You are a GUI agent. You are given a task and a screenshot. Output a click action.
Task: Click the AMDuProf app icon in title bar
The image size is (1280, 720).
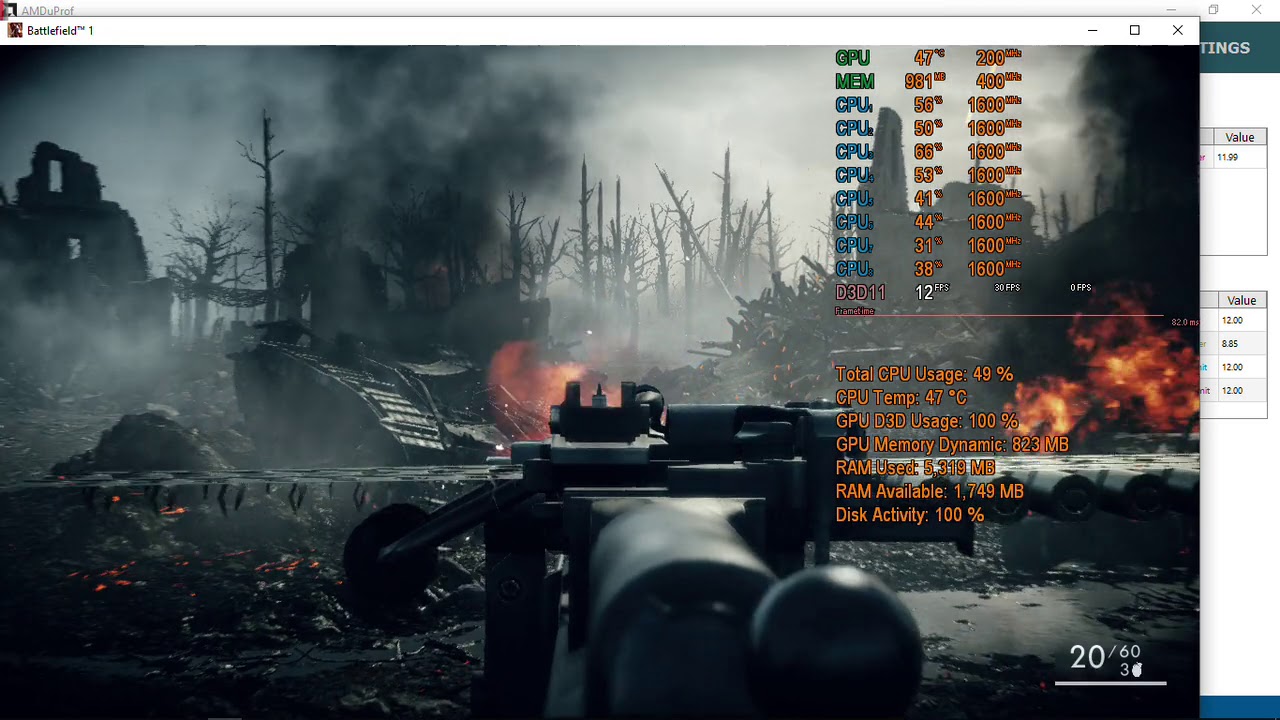10,10
